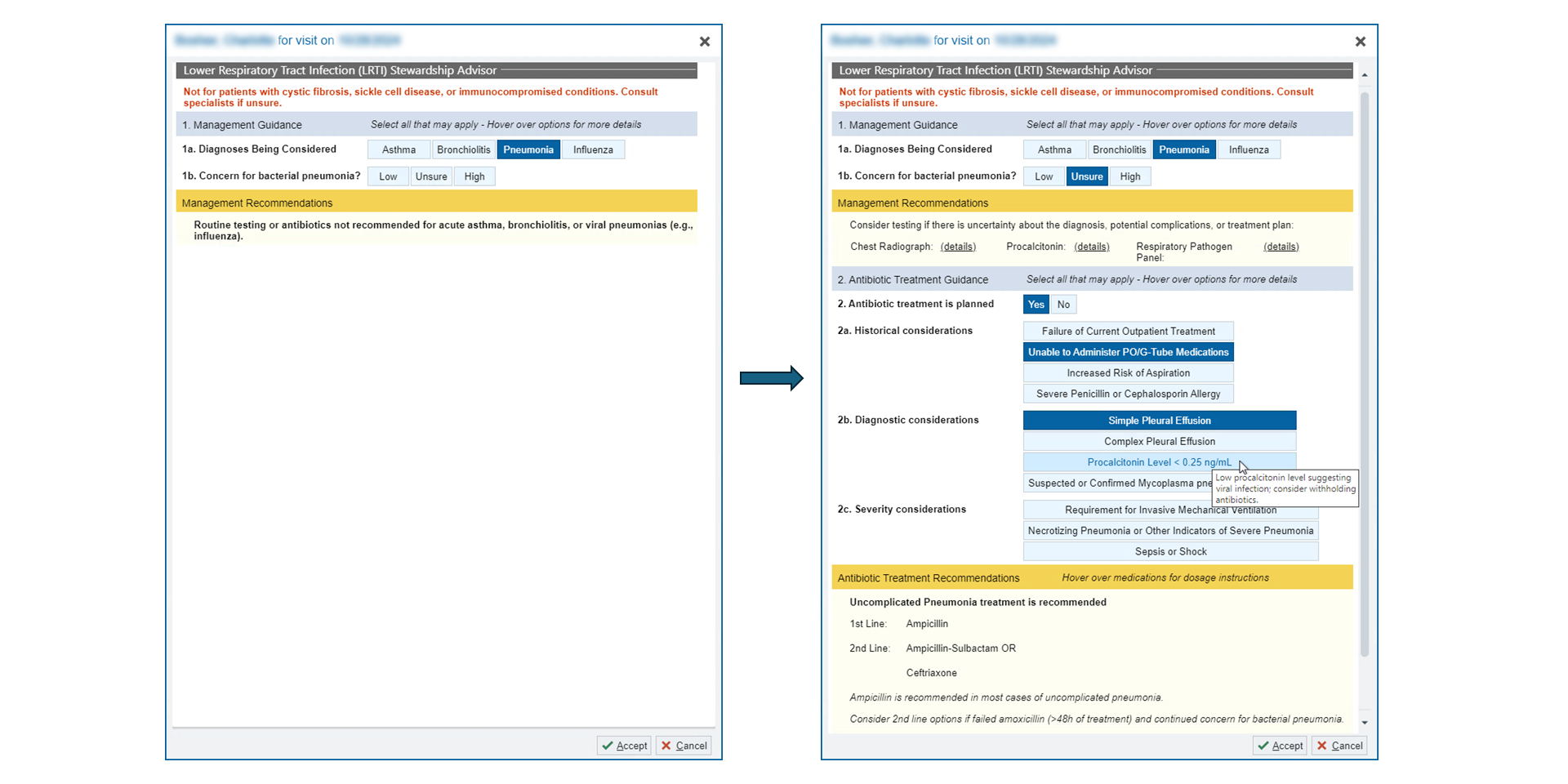Click Ampicillin first-line medication
This screenshot has width=1568, height=784.
click(927, 624)
